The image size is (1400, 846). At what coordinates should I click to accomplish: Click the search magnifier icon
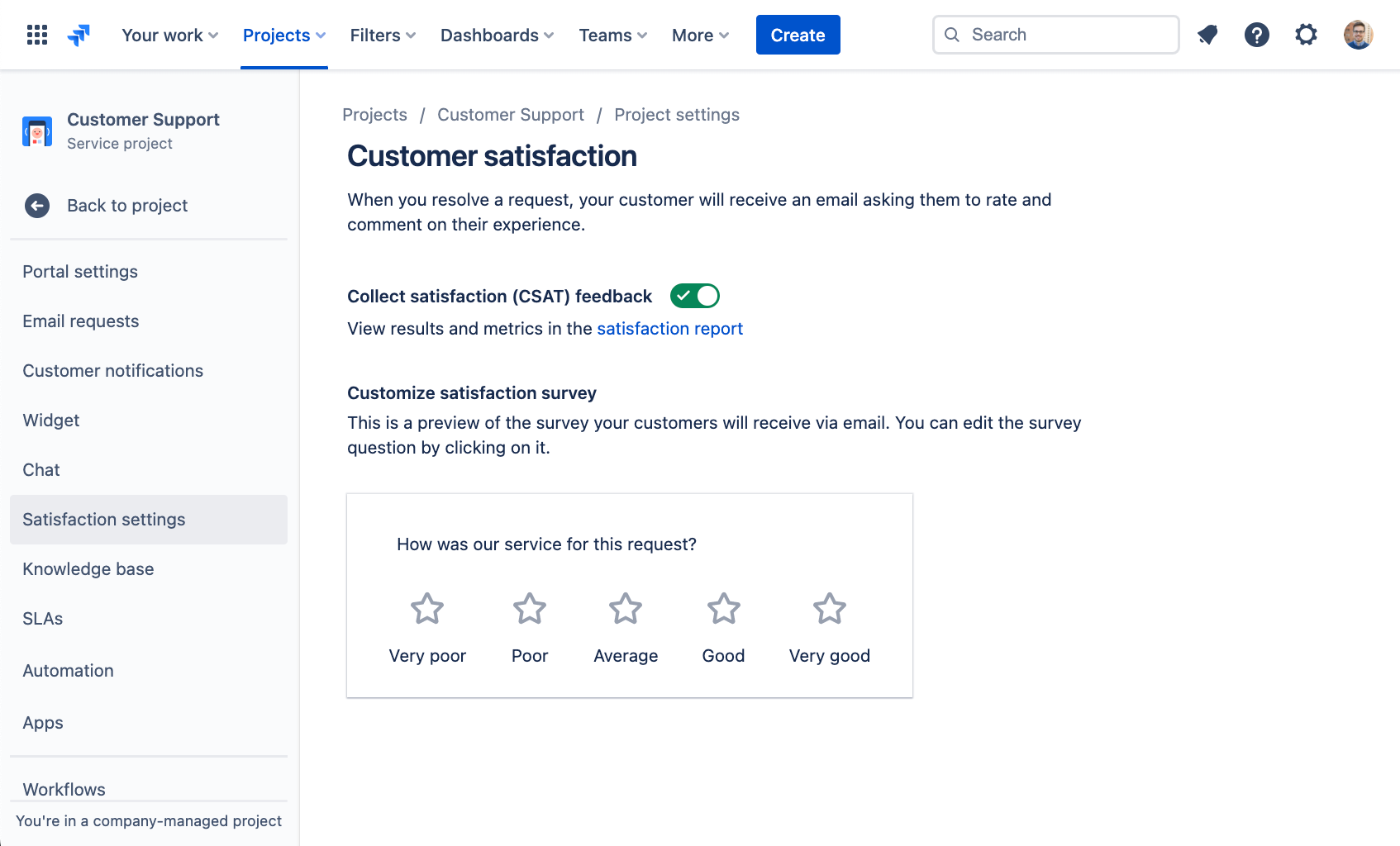click(952, 35)
